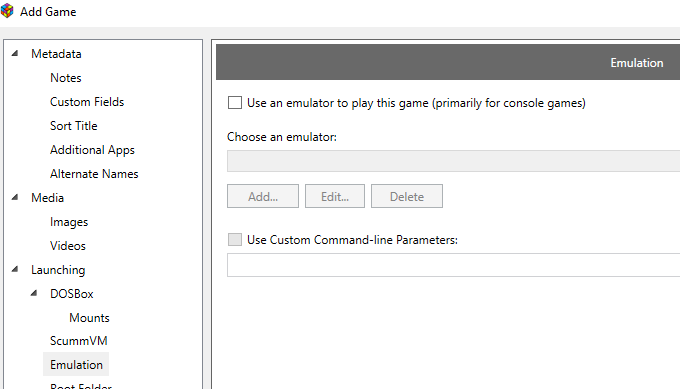Screen dimensions: 680x389
Task: Click the LaunchBox cube icon in title bar
Action: [x=7, y=11]
